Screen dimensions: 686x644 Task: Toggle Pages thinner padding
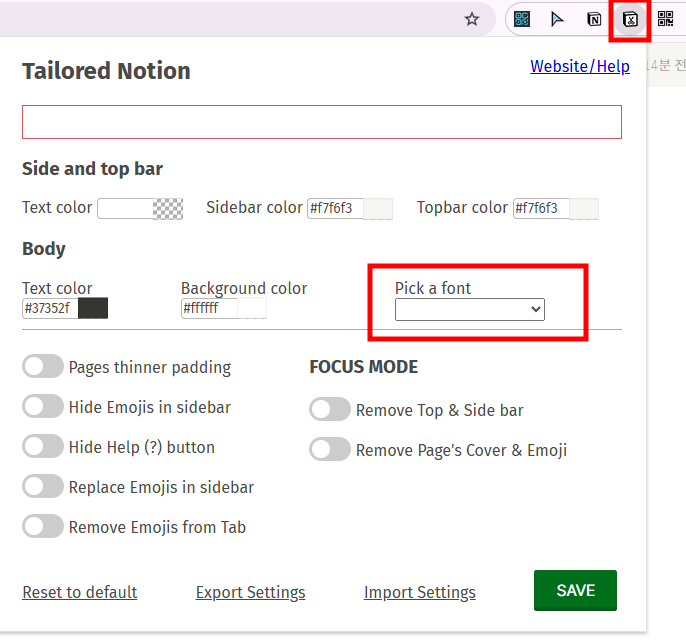[x=43, y=366]
